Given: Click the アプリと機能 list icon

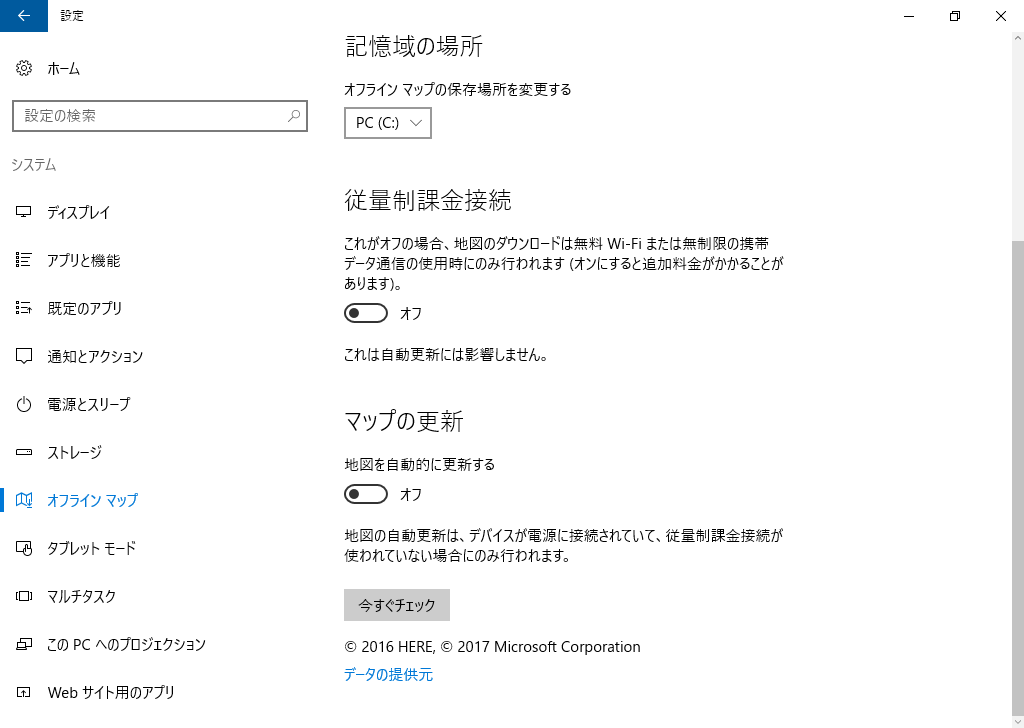Looking at the screenshot, I should pyautogui.click(x=25, y=261).
